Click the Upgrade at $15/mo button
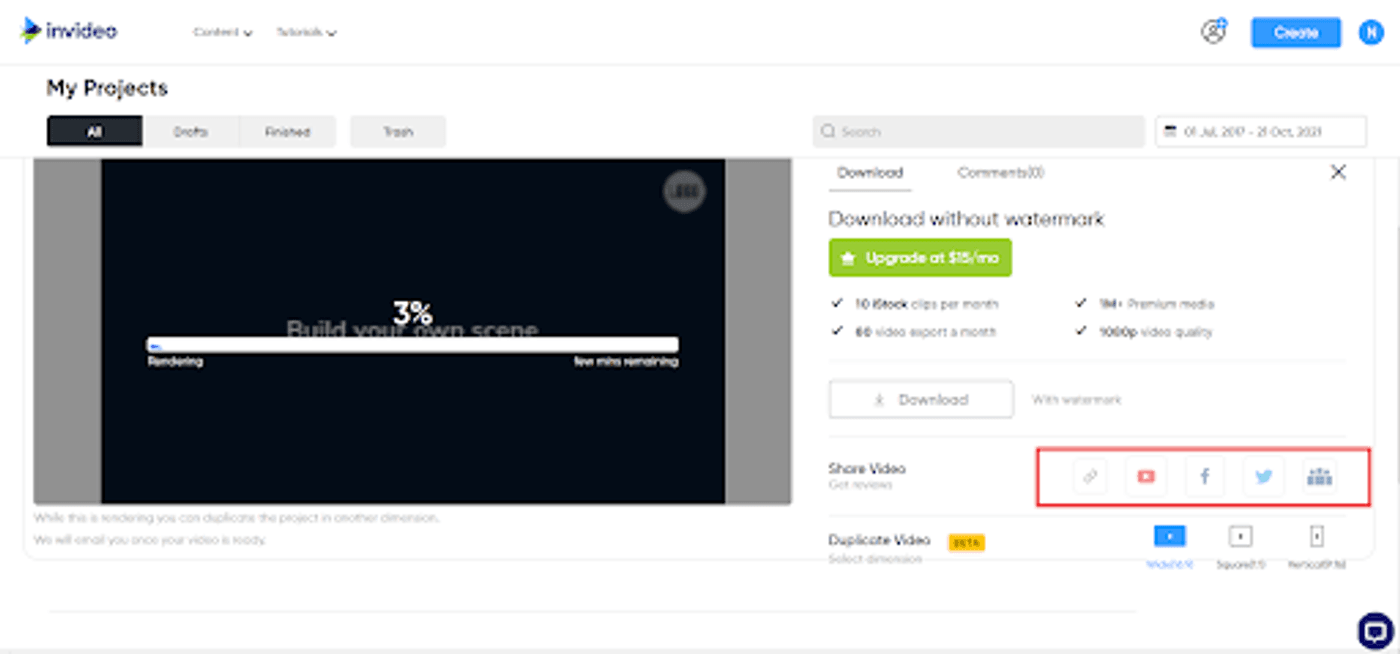The width and height of the screenshot is (1400, 654). tap(920, 257)
